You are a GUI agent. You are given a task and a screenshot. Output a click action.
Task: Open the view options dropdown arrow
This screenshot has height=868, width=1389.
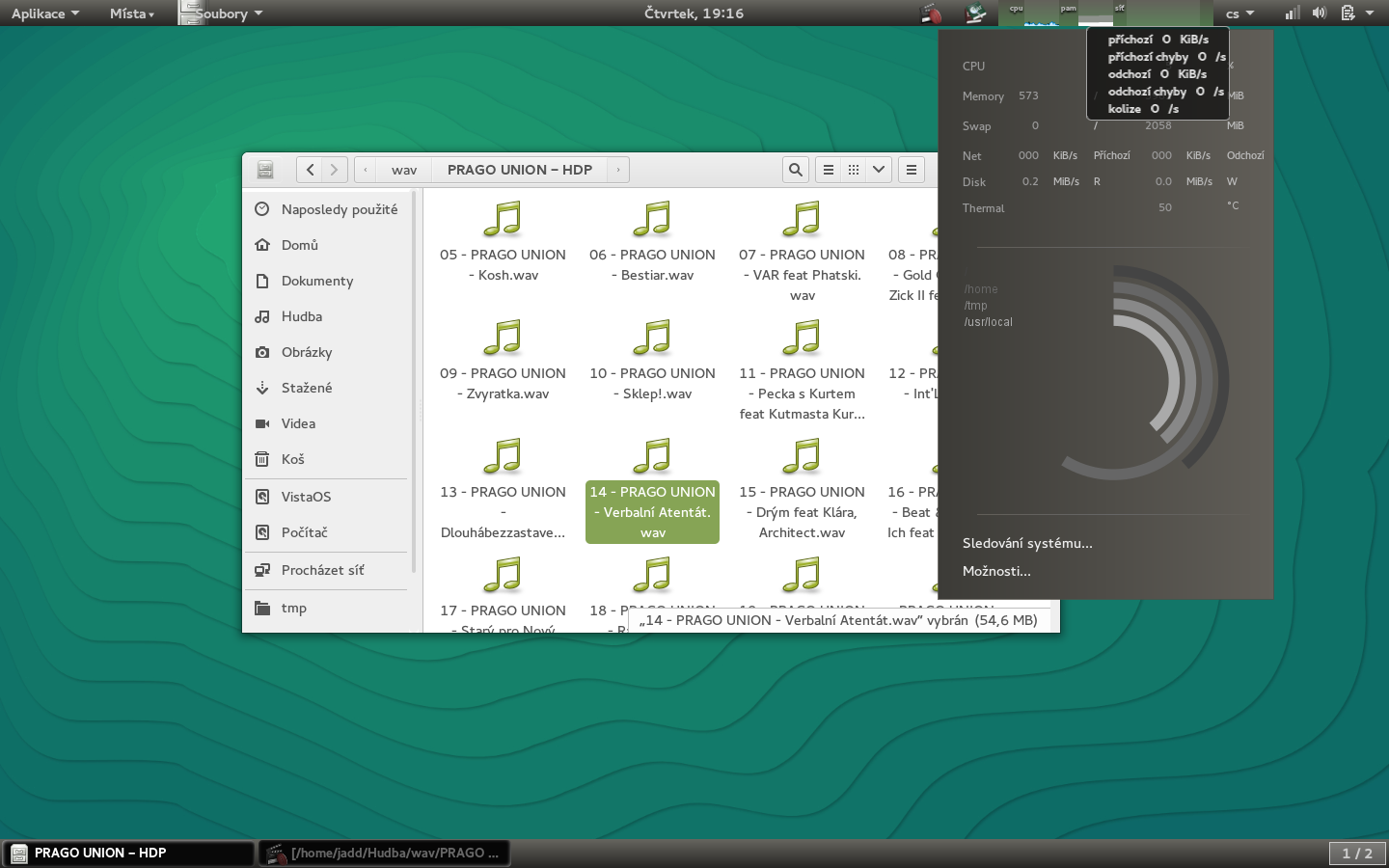pyautogui.click(x=879, y=170)
